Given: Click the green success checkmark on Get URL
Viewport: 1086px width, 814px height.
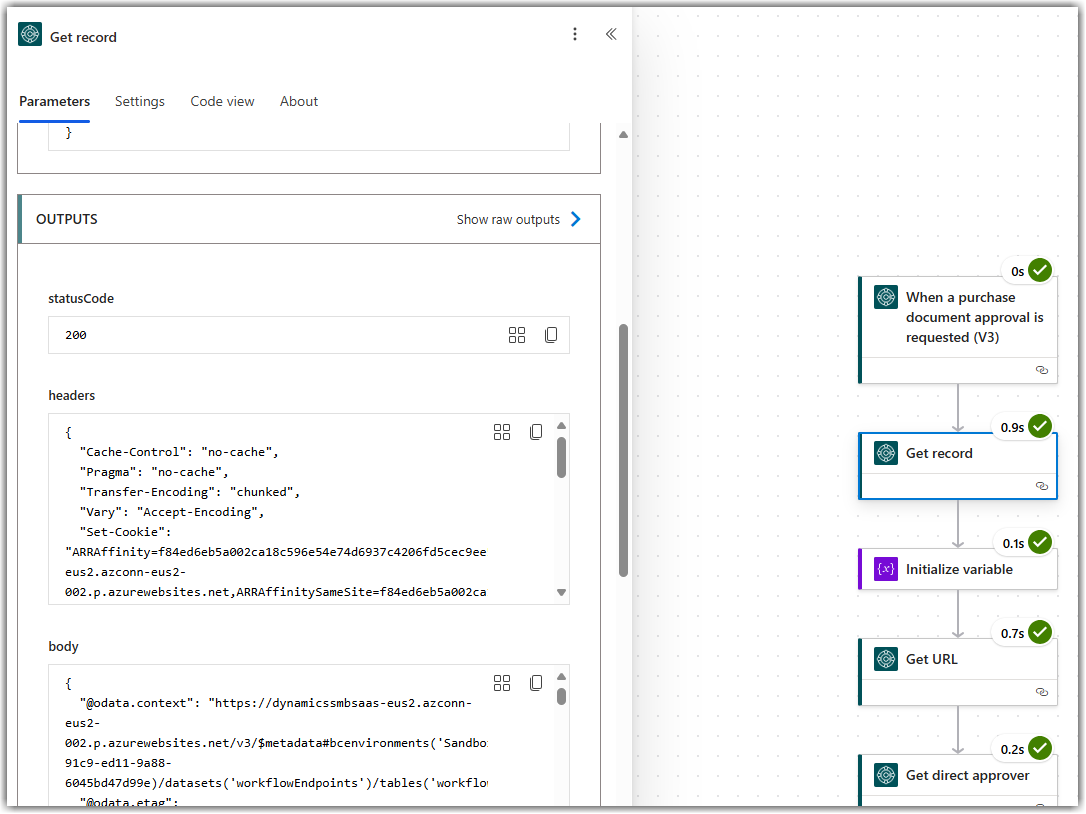Looking at the screenshot, I should point(1040,632).
